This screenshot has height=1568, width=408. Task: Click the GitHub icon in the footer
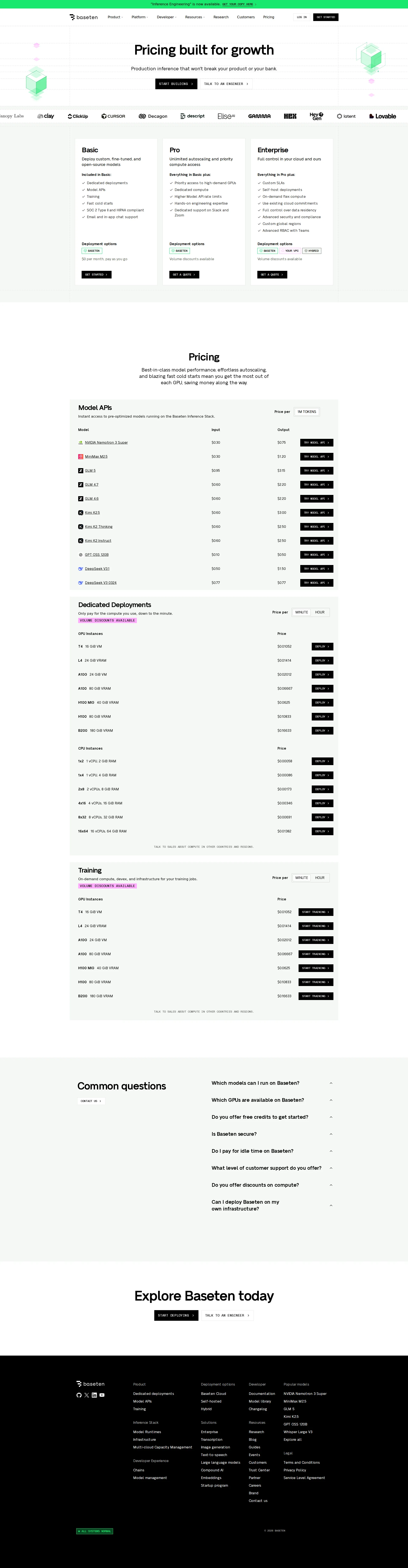pos(79,1395)
